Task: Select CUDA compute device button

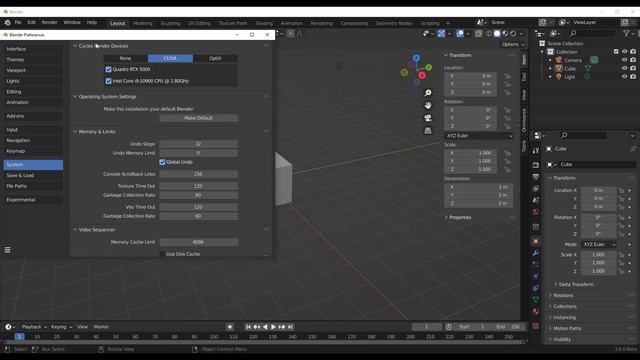Action: point(170,58)
